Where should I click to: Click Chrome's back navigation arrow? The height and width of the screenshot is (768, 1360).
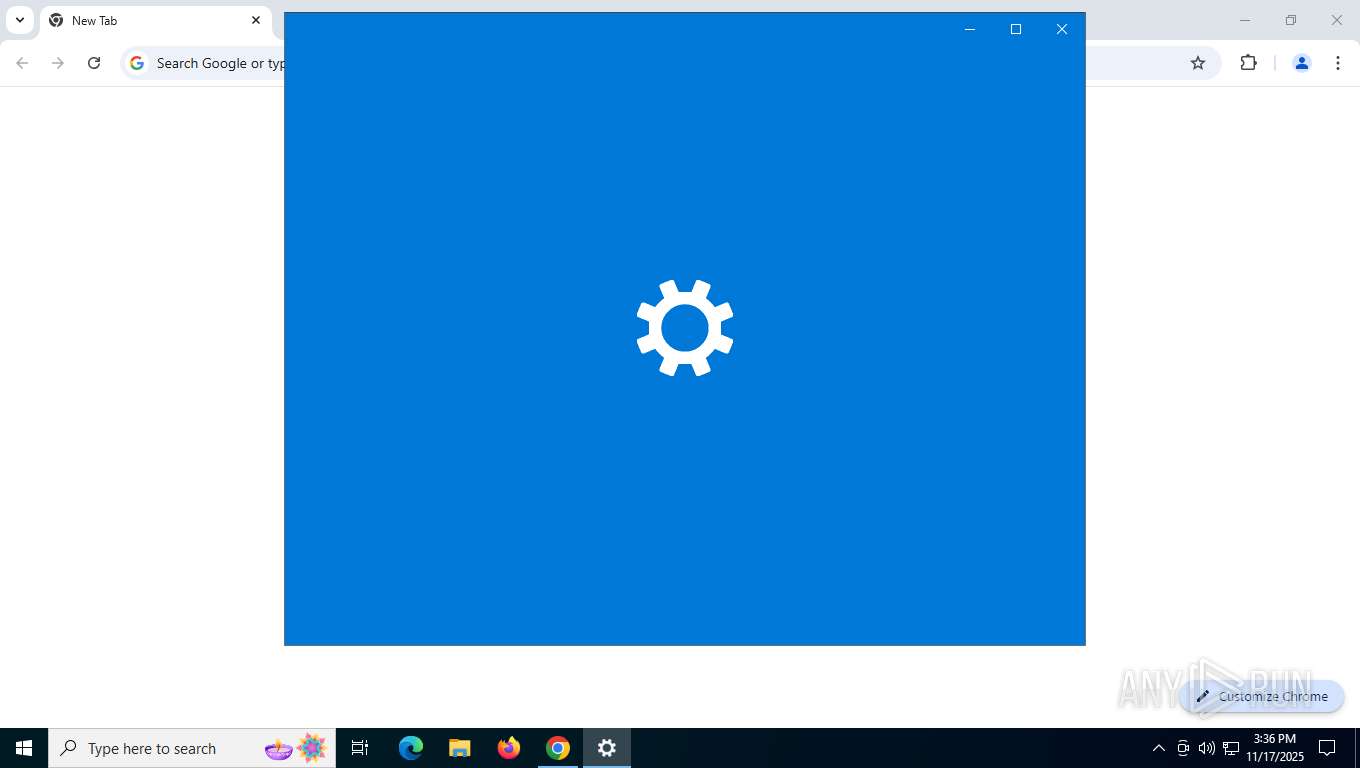(x=22, y=63)
